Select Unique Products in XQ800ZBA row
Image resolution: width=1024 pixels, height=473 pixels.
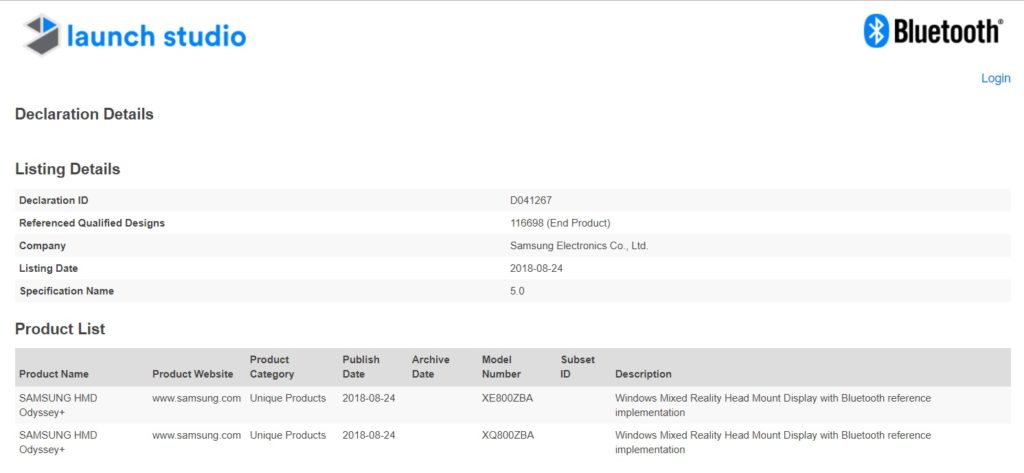pos(287,435)
